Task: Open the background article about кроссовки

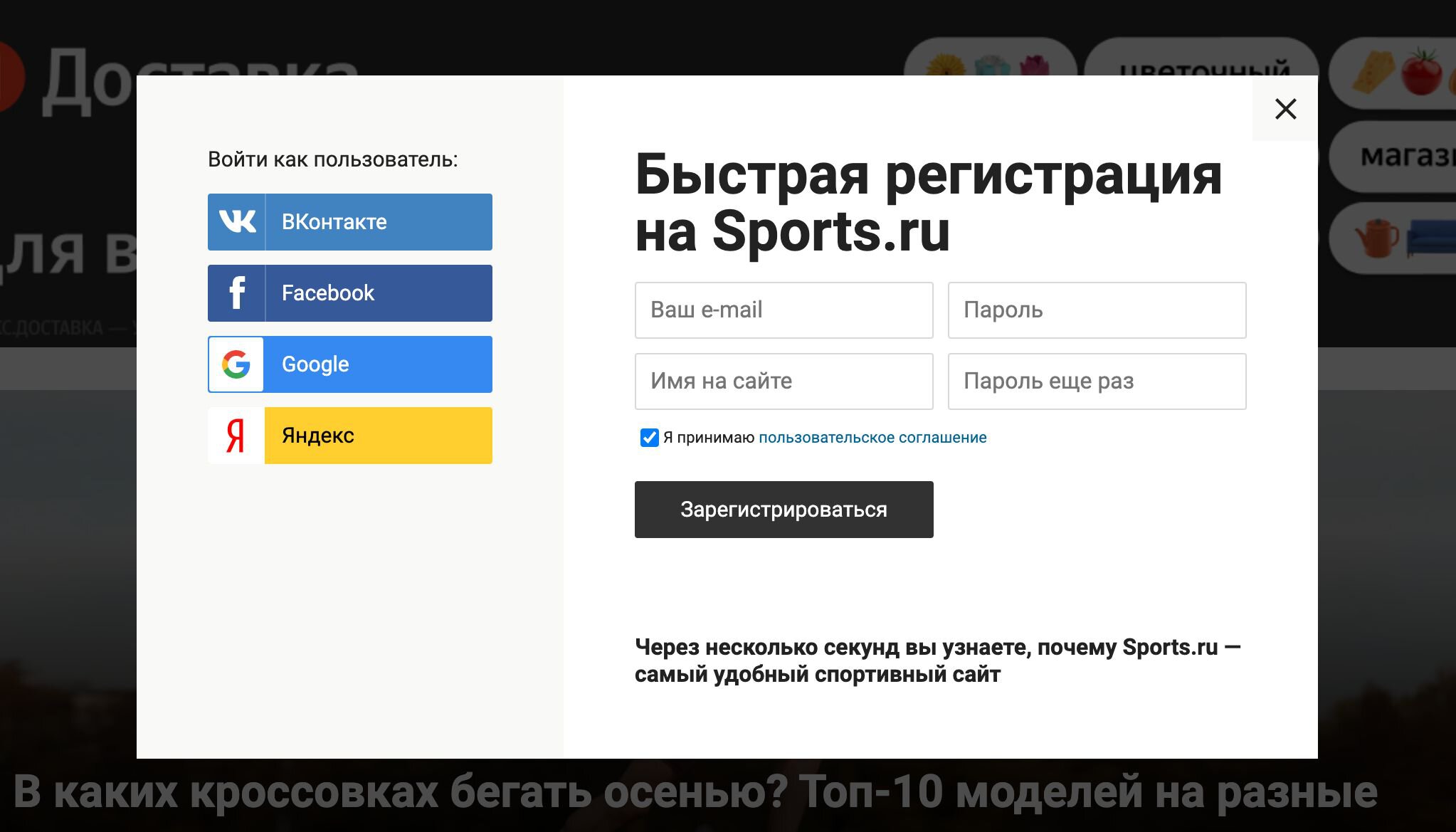Action: point(695,792)
